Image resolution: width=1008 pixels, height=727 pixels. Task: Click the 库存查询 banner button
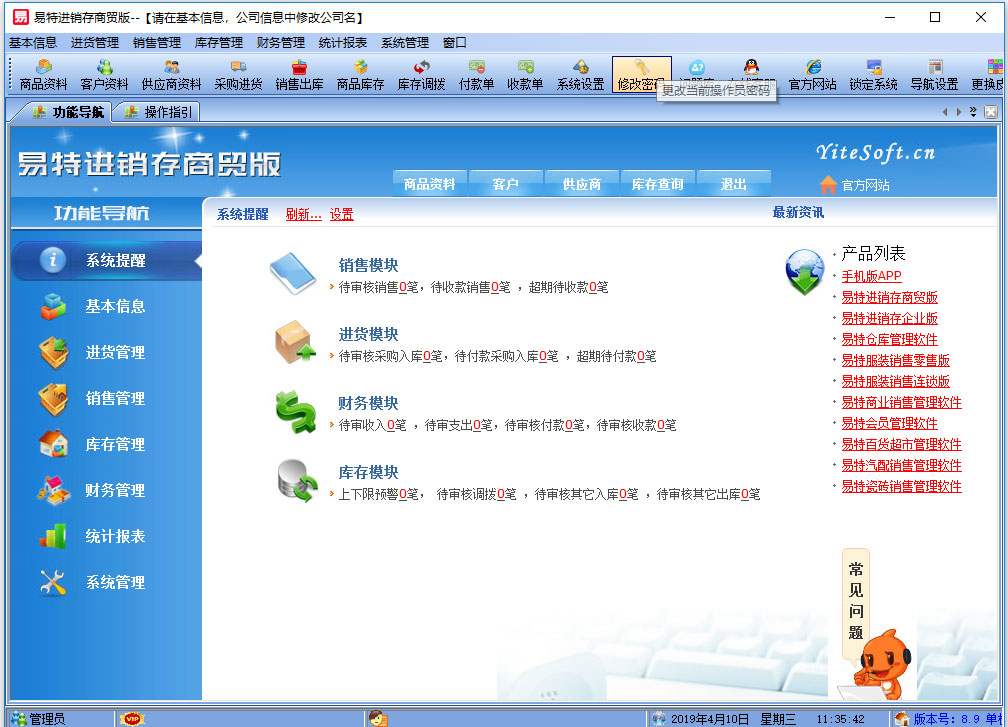tap(657, 184)
